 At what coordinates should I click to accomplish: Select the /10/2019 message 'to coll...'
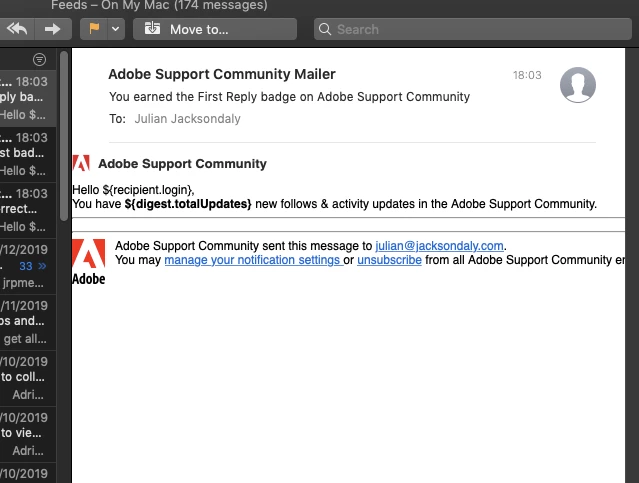(x=28, y=378)
